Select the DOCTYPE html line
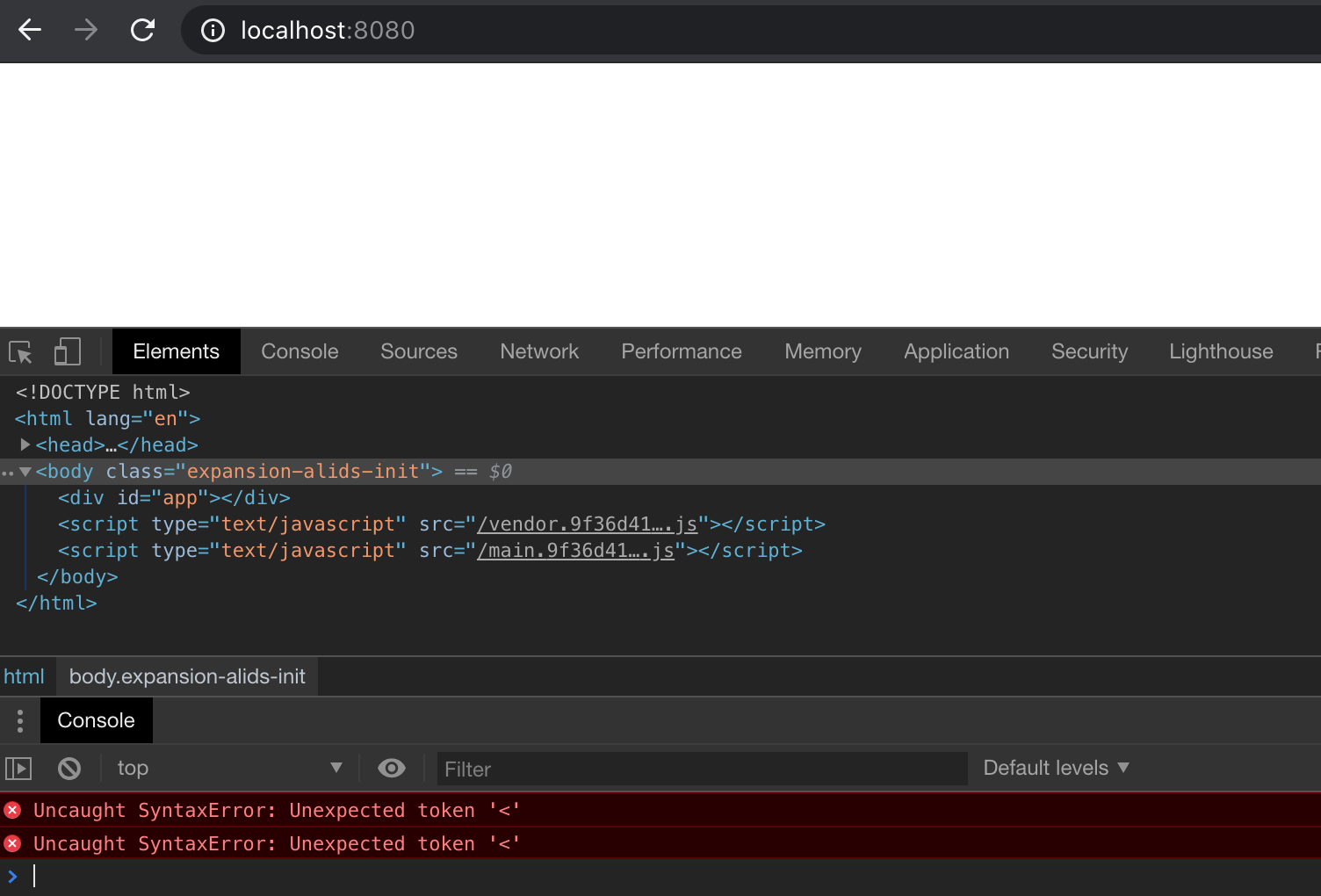 (x=103, y=392)
